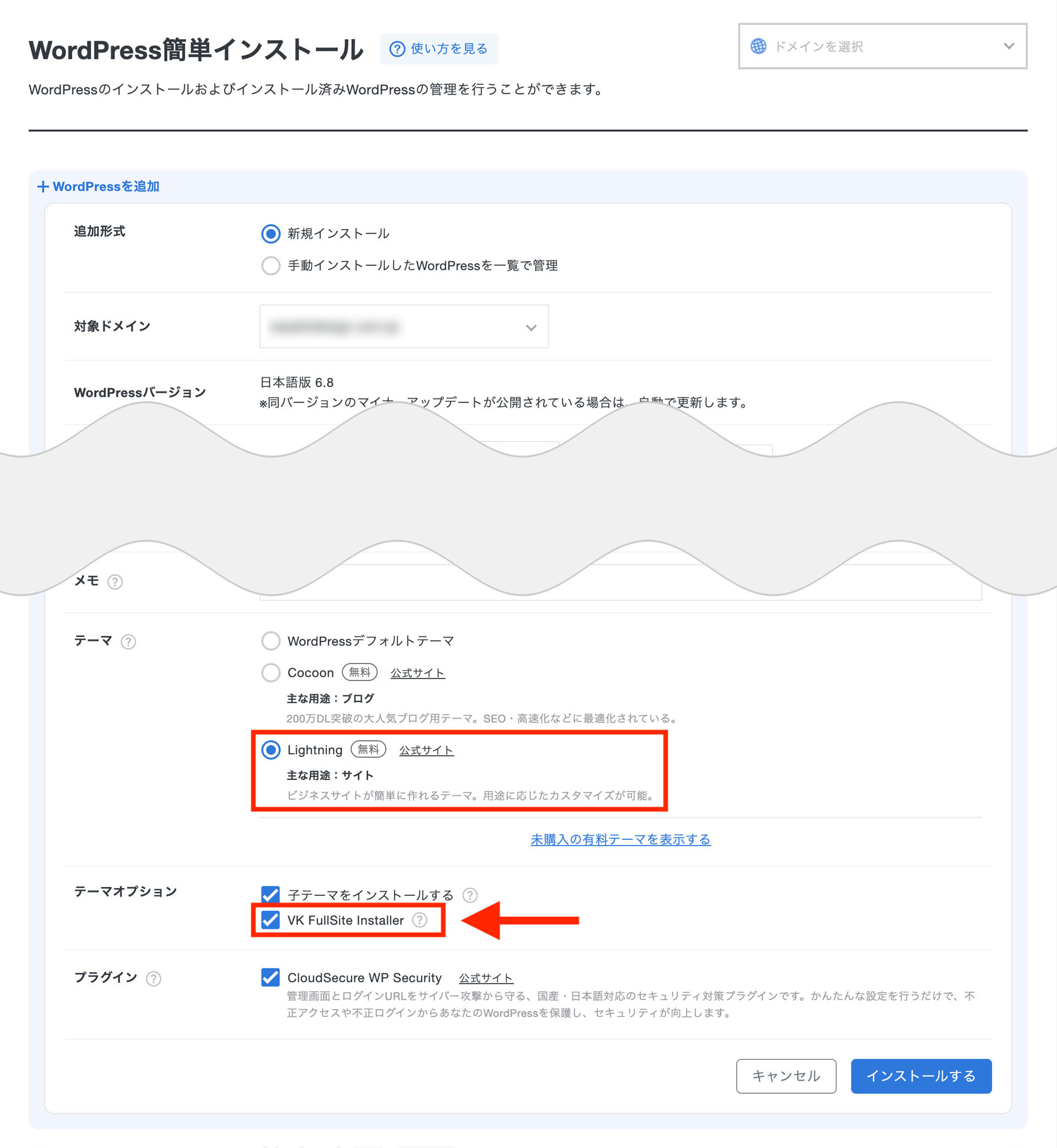Click the globe icon in the domain selector
This screenshot has height=1148, width=1057.
[x=759, y=46]
